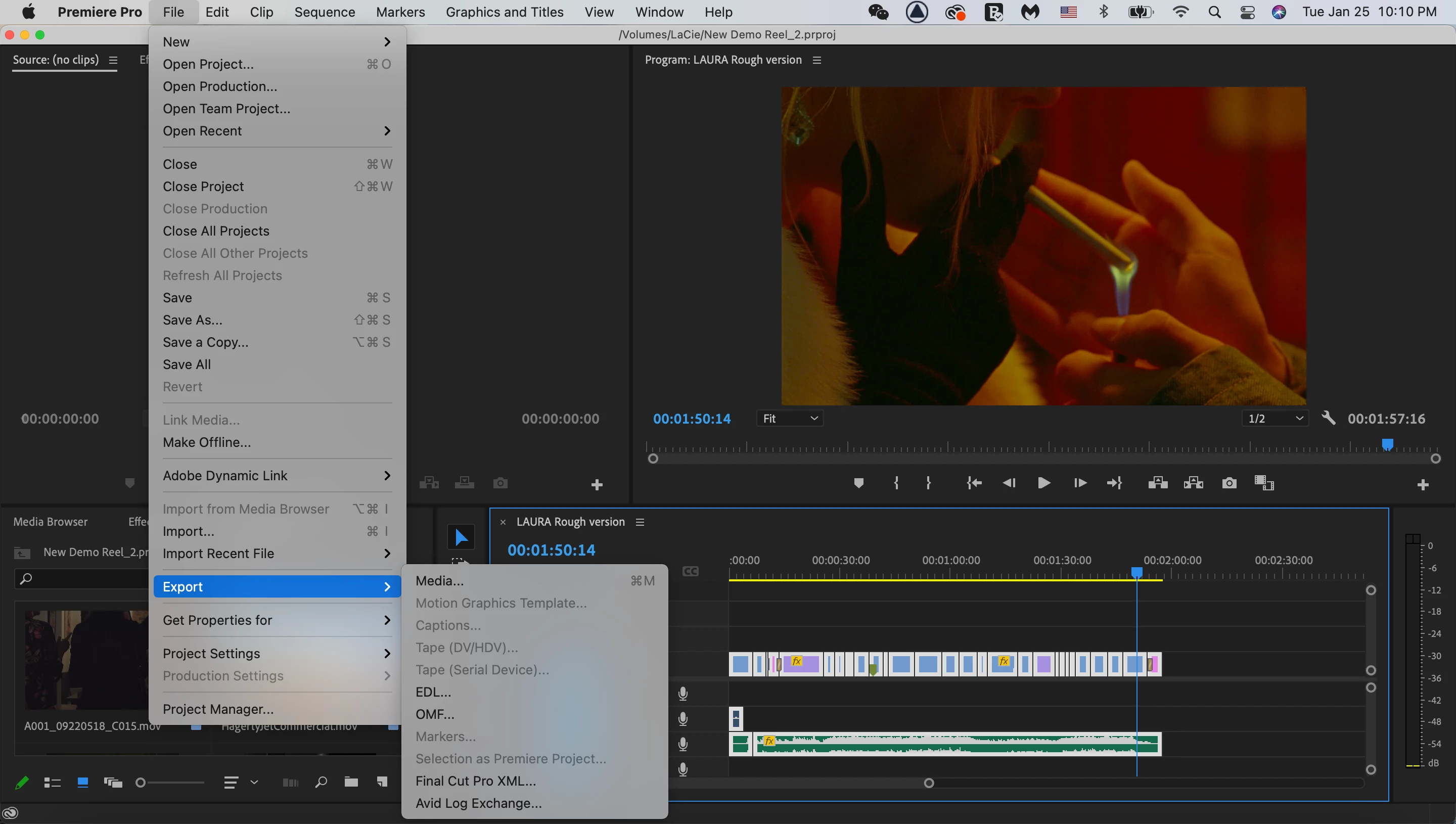Click the Project panel thumbnail zoom slider
Viewport: 1456px width, 824px height.
pyautogui.click(x=170, y=782)
